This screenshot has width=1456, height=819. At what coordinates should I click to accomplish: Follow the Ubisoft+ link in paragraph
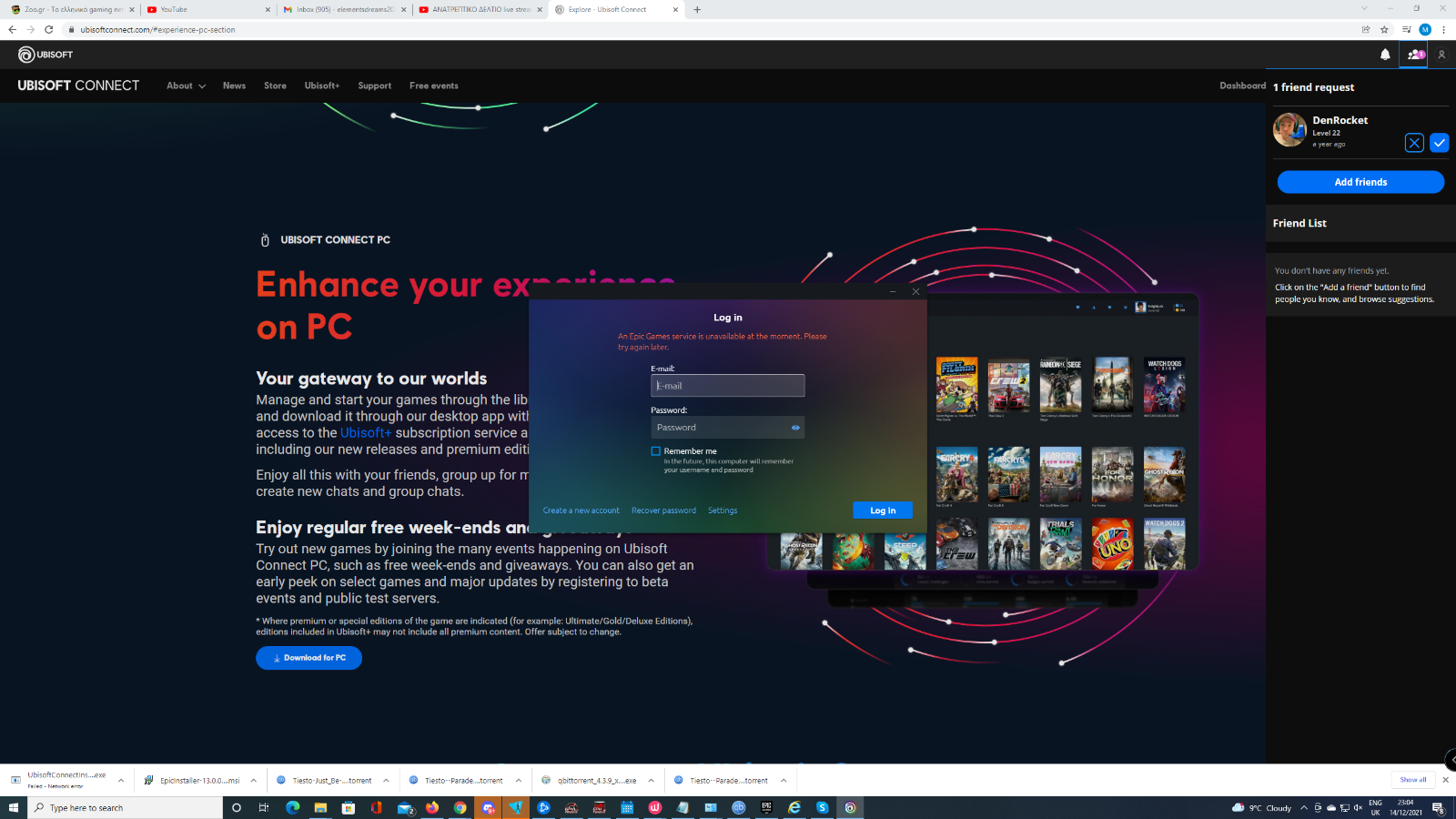pyautogui.click(x=366, y=433)
